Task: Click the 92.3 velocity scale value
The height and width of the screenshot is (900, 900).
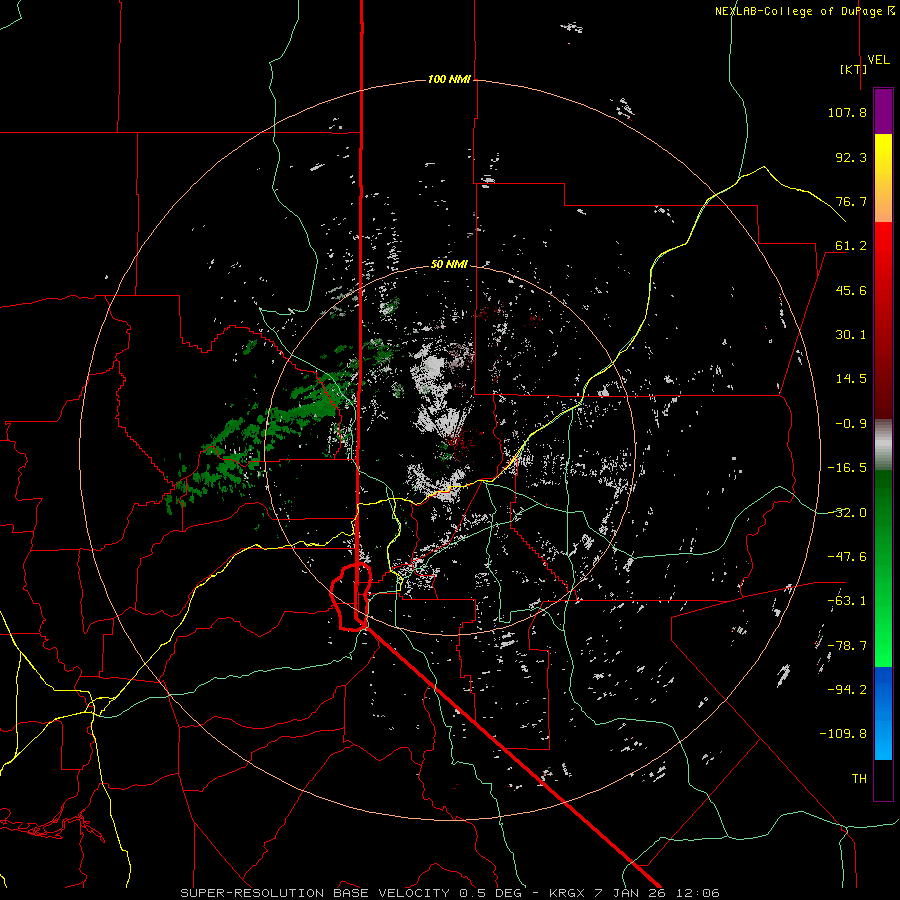Action: click(x=851, y=157)
